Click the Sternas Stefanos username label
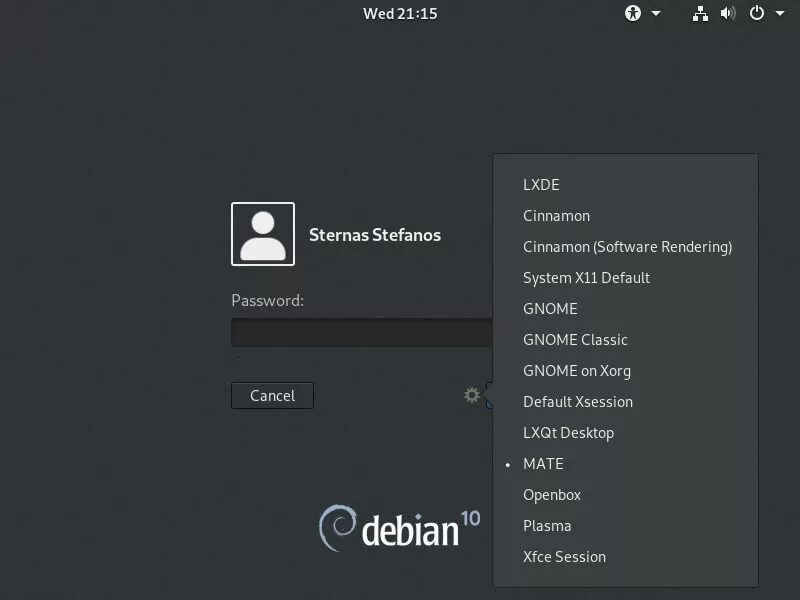The image size is (800, 600). pos(375,235)
